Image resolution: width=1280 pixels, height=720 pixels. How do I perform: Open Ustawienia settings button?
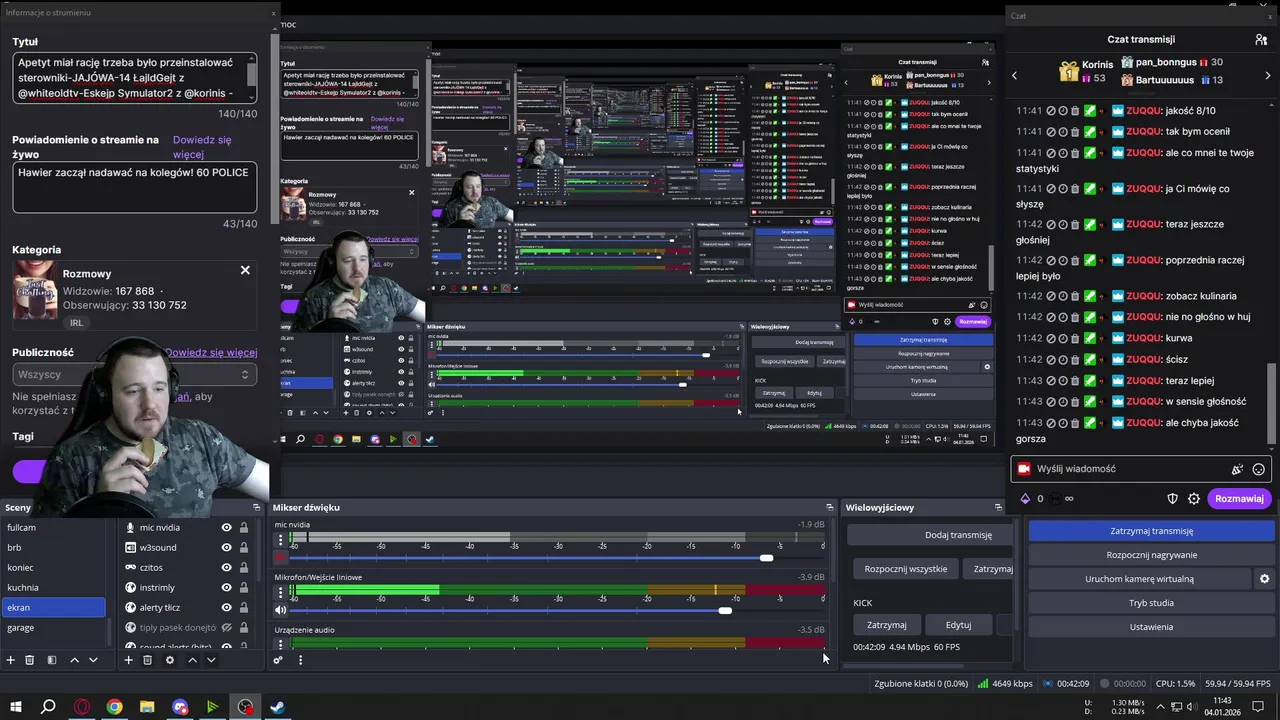(x=1151, y=627)
